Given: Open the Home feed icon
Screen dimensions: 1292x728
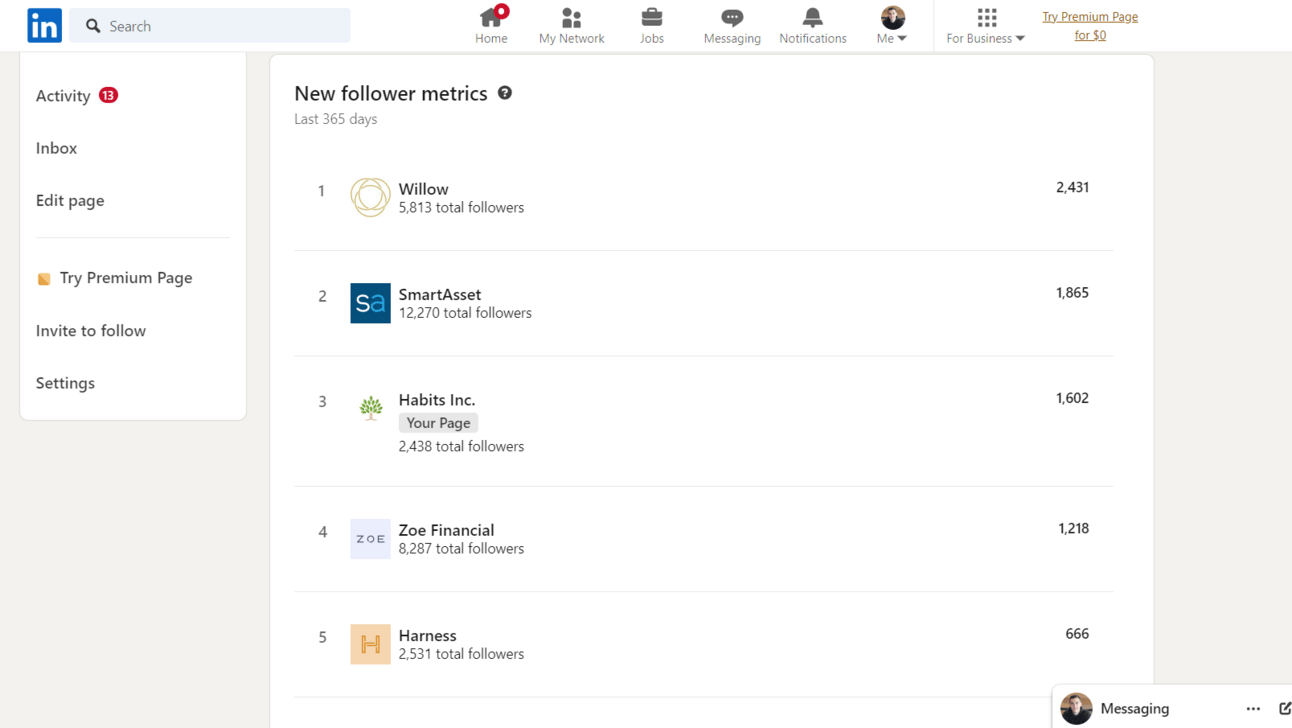Looking at the screenshot, I should [x=491, y=17].
